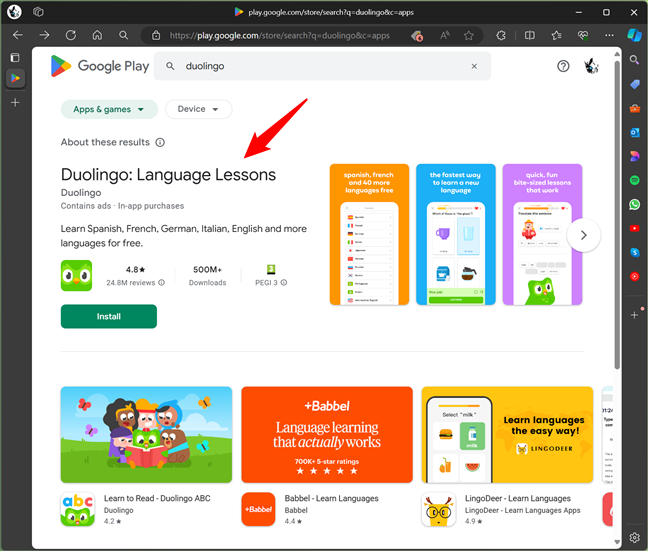The width and height of the screenshot is (648, 551).
Task: Open YouTube in the sidebar
Action: (x=634, y=228)
